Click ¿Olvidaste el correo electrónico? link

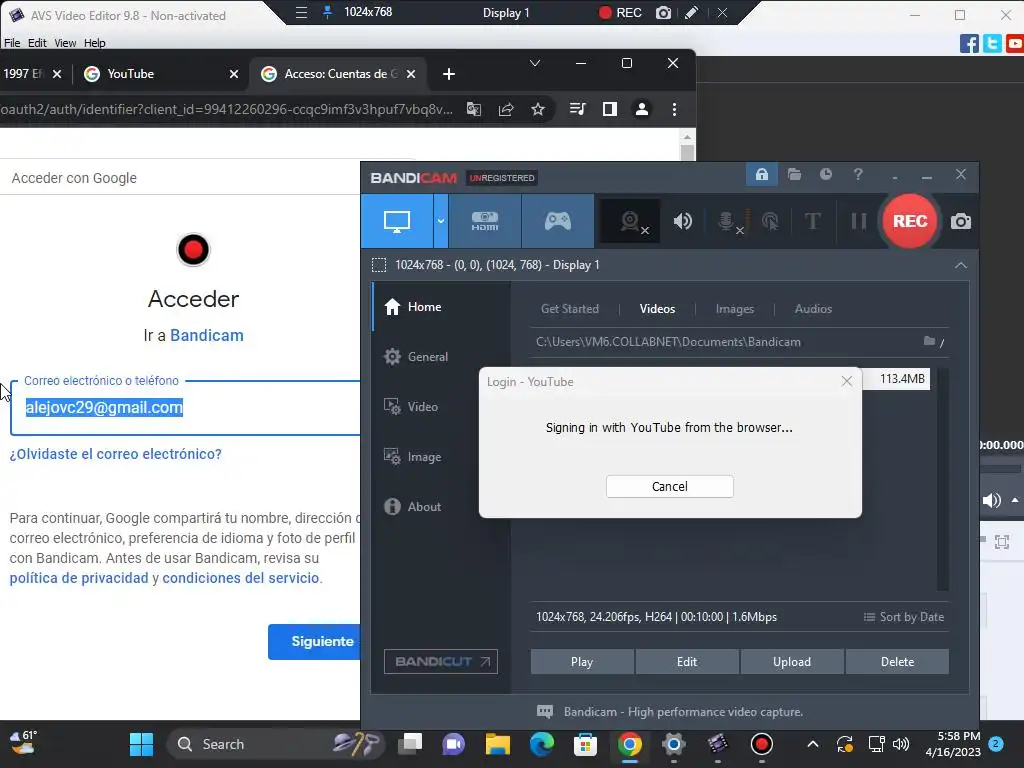[x=116, y=454]
